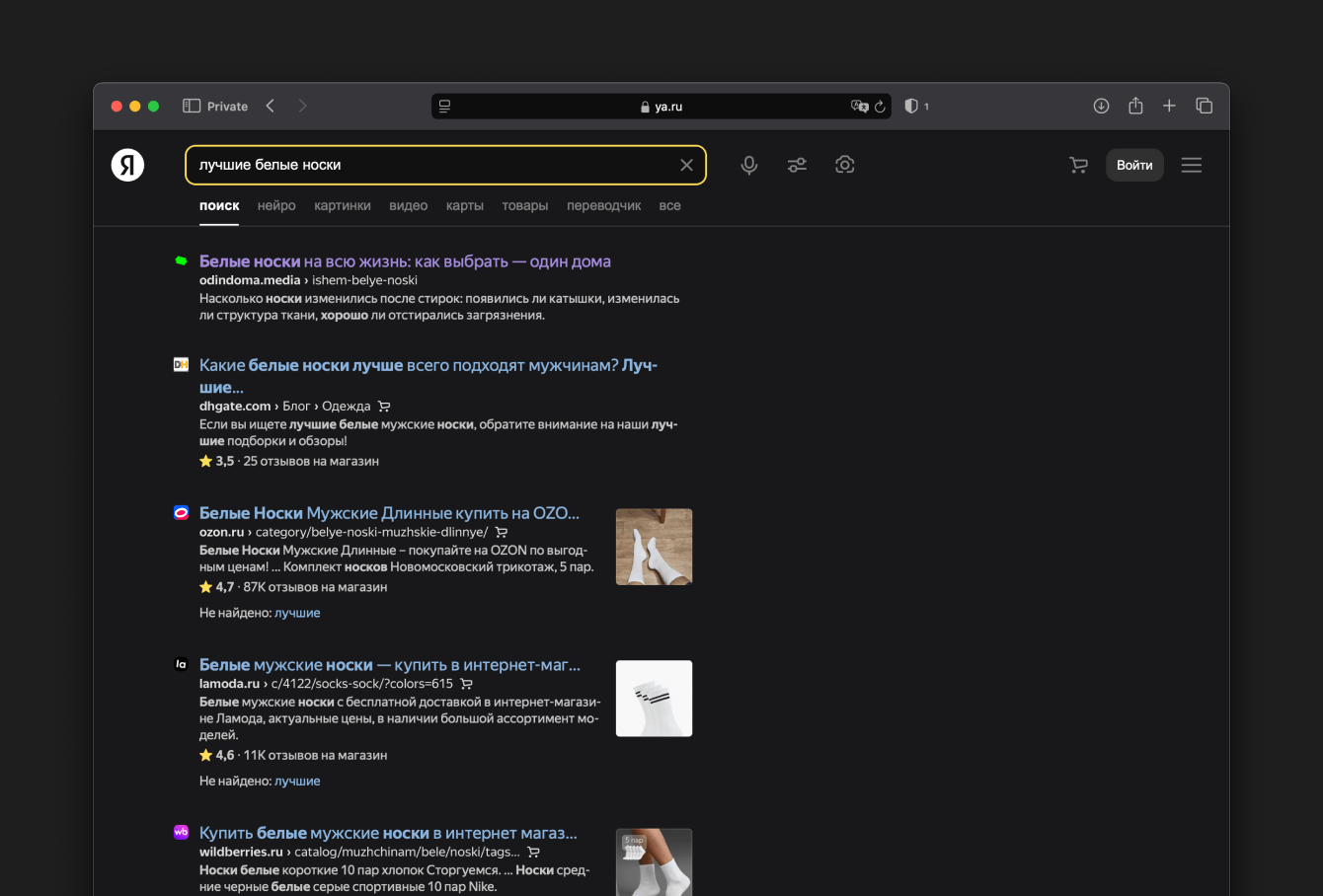The image size is (1323, 896).
Task: Click the 3,5 rating with 25 отзывов
Action: coord(289,461)
